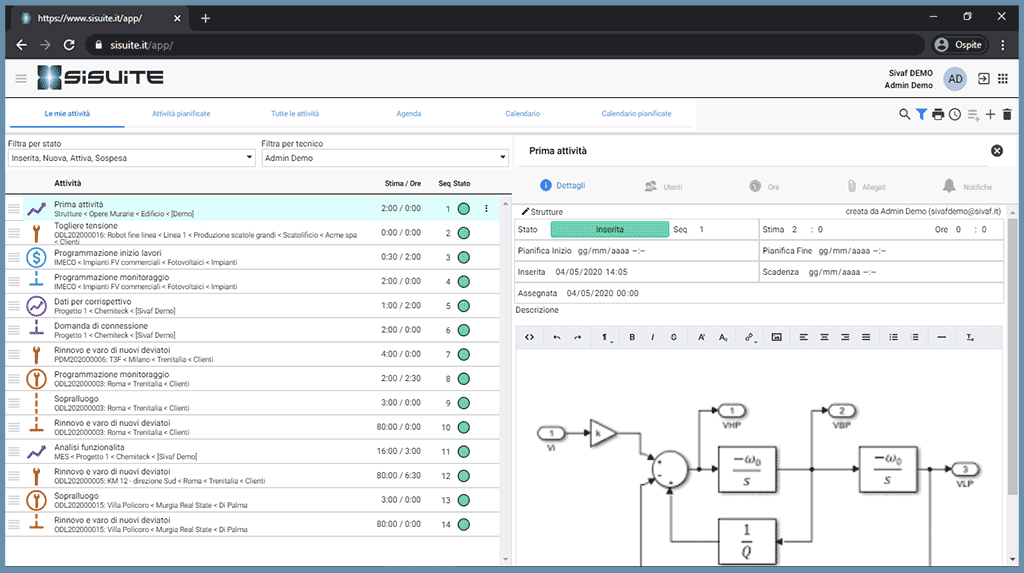Open the three-dot menu on Prima attività row
Image resolution: width=1024 pixels, height=573 pixels.
(x=486, y=208)
